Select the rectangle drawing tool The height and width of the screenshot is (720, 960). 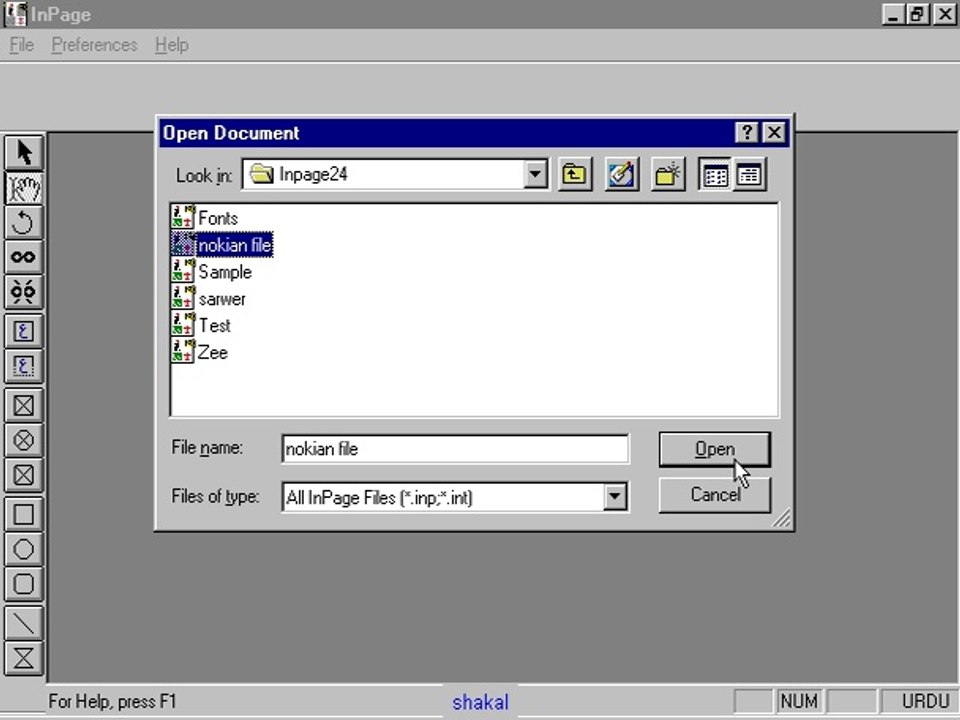(23, 514)
